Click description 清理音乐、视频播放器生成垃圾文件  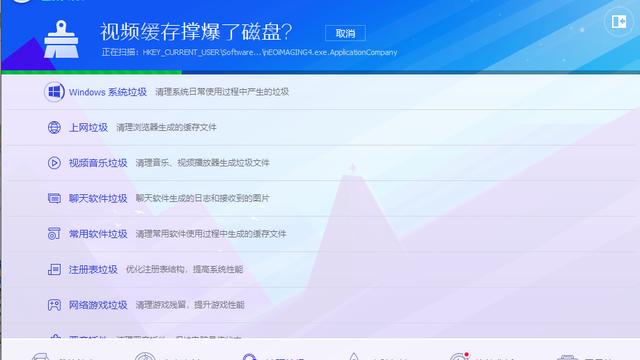202,163
